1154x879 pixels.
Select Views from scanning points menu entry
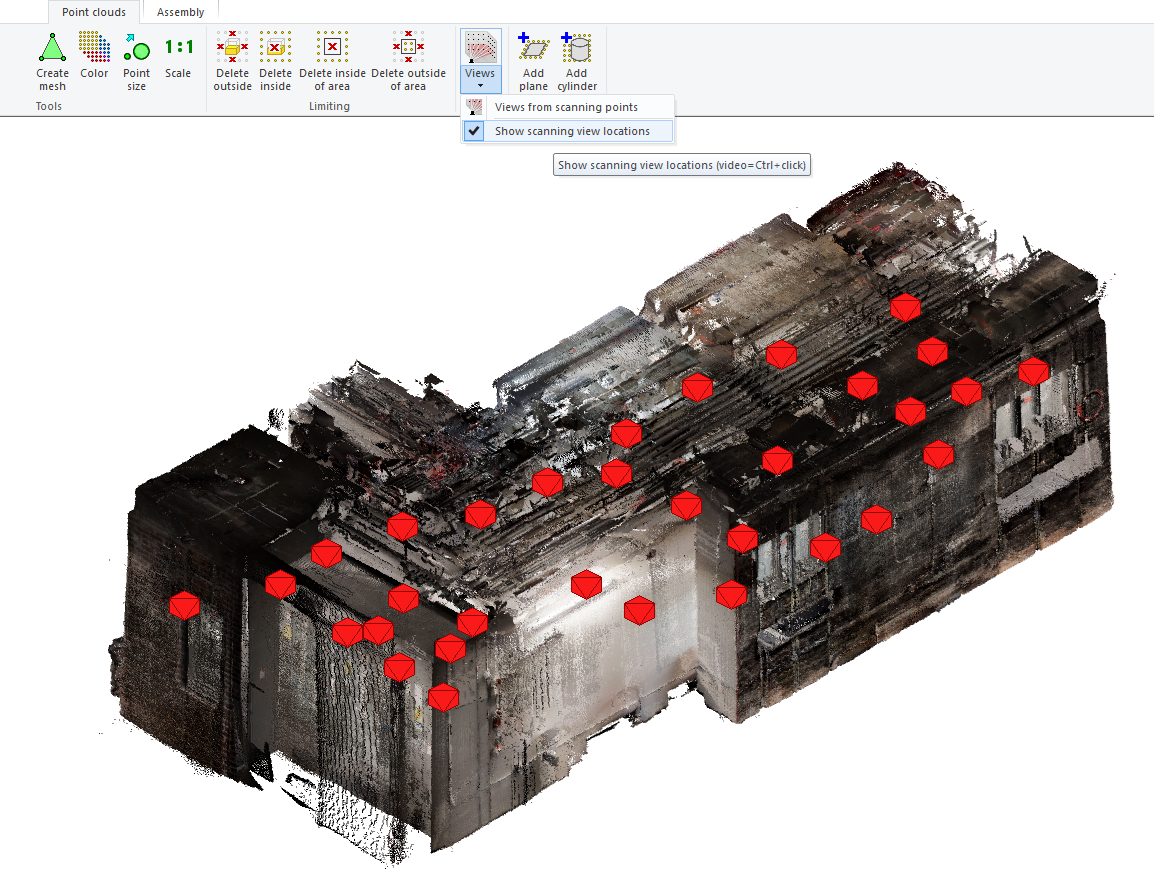(566, 107)
